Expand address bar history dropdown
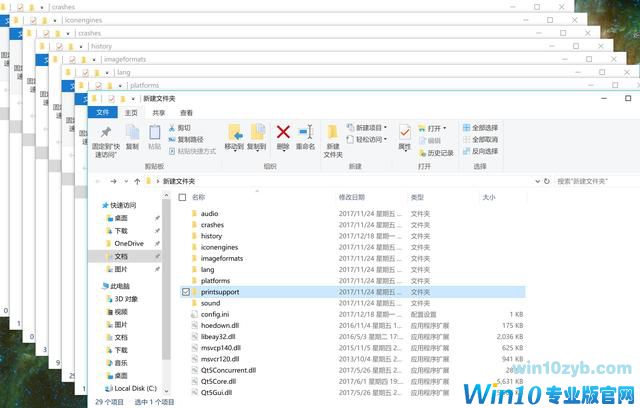The image size is (640, 408). click(538, 181)
